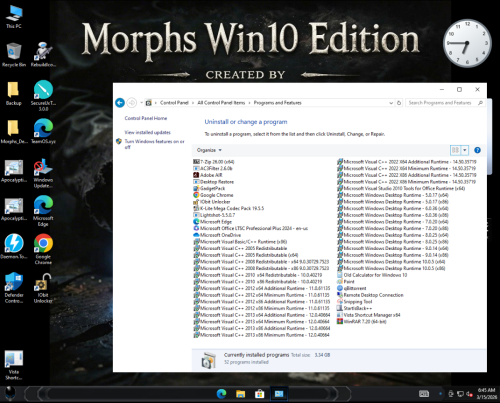Click All Control Panel Items breadcrumb
The image size is (500, 403).
click(221, 103)
